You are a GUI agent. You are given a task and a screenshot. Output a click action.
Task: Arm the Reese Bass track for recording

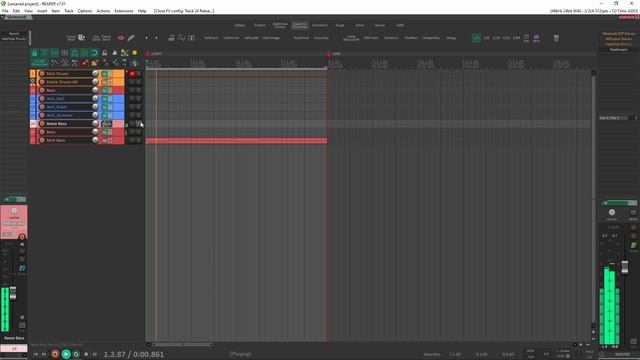point(42,124)
